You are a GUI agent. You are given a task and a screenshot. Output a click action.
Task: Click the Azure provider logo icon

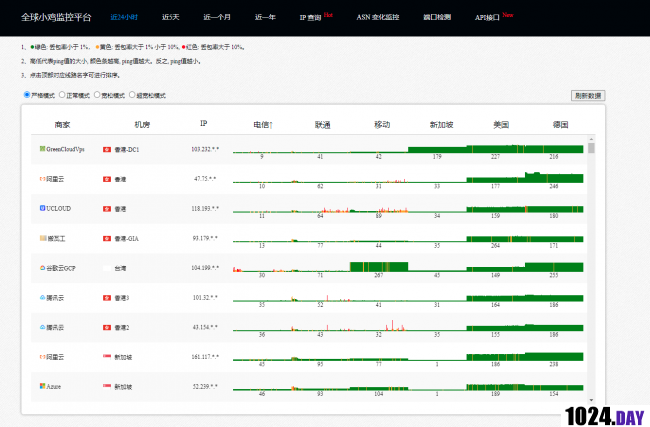(42, 386)
